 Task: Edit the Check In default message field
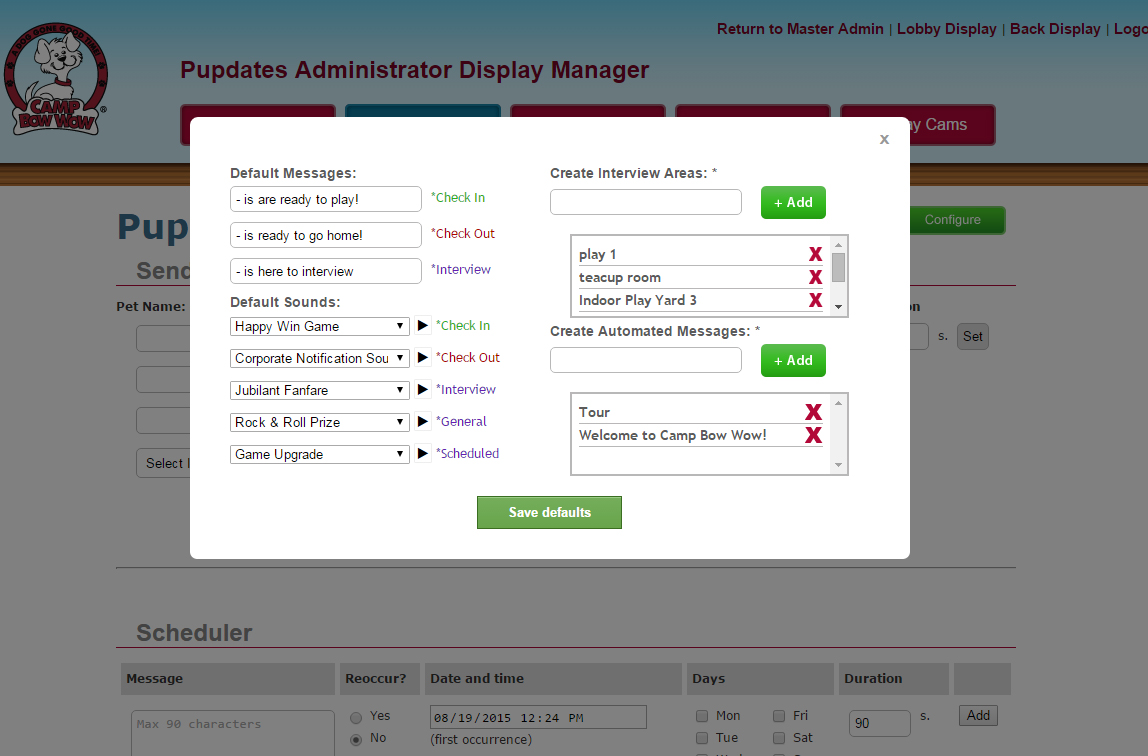326,199
